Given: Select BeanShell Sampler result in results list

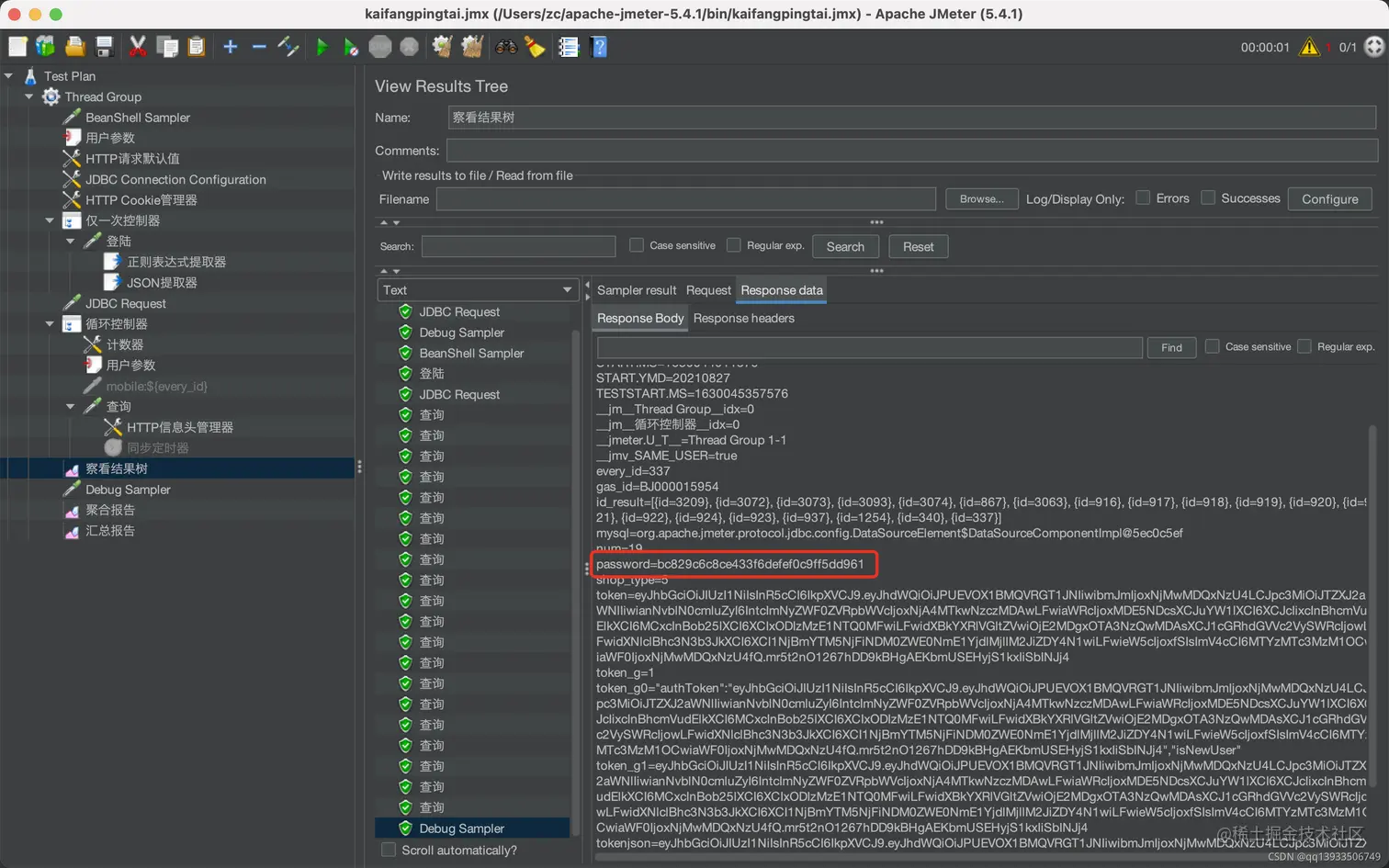Looking at the screenshot, I should (x=471, y=353).
